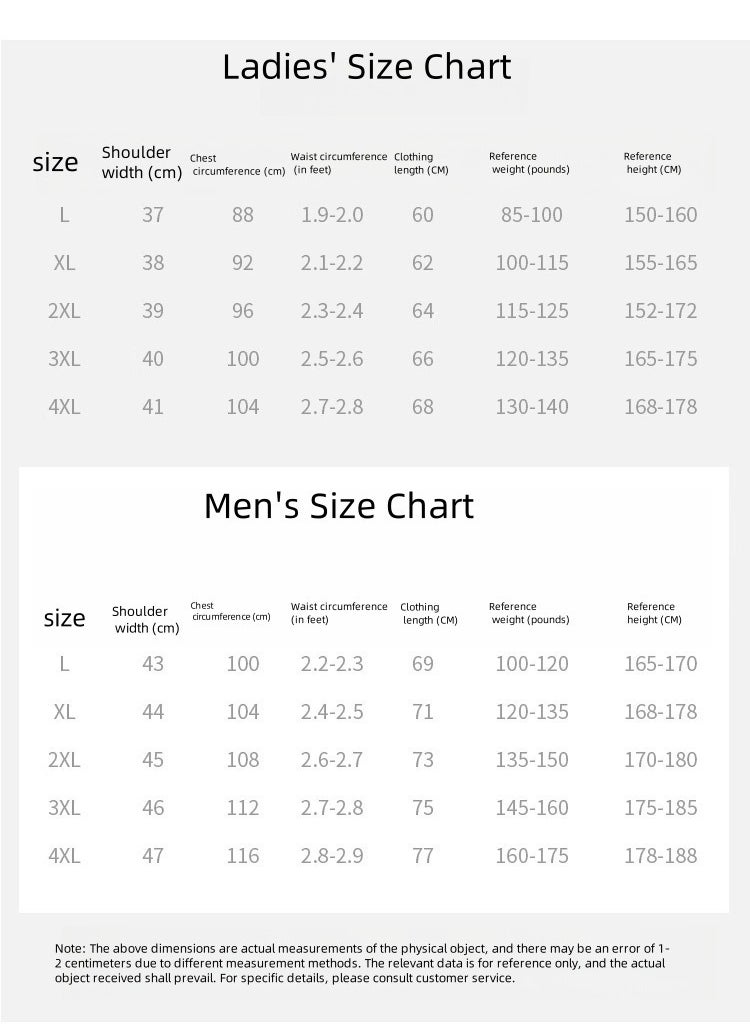Click men's Reference height (CM) header

(654, 613)
